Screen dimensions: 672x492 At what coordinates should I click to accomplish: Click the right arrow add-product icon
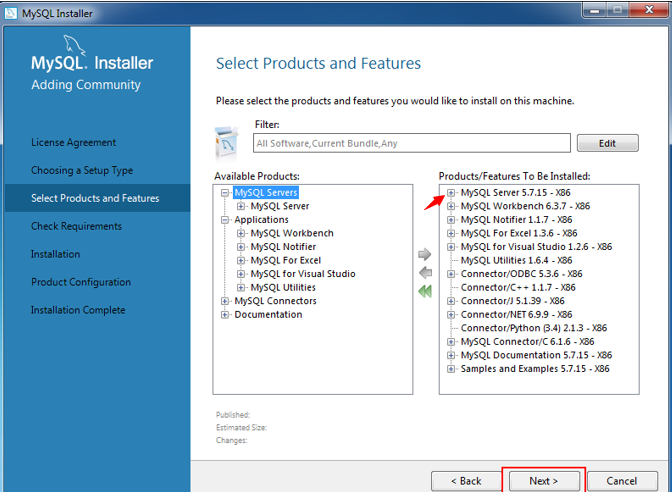click(424, 254)
